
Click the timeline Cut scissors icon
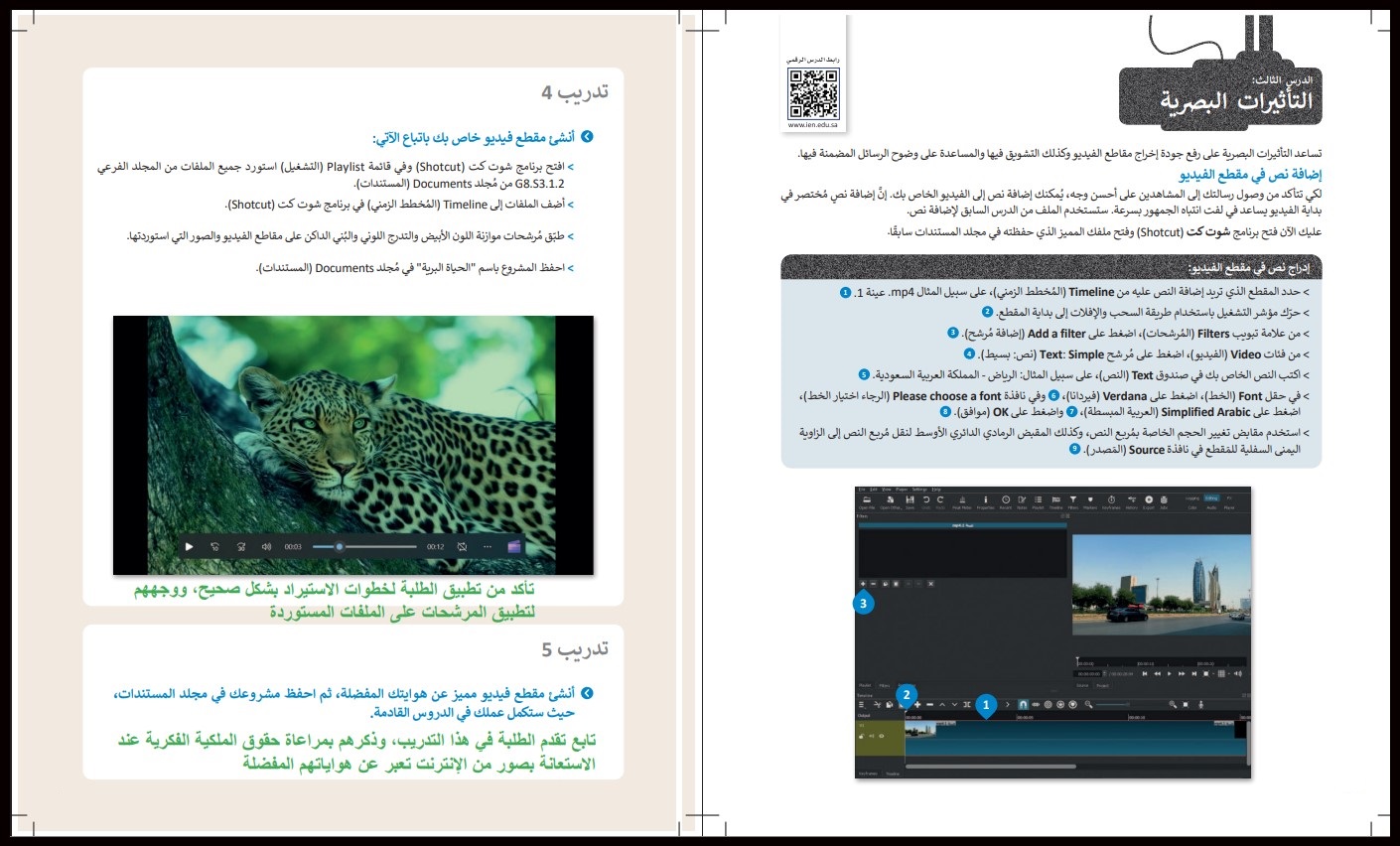tap(878, 705)
